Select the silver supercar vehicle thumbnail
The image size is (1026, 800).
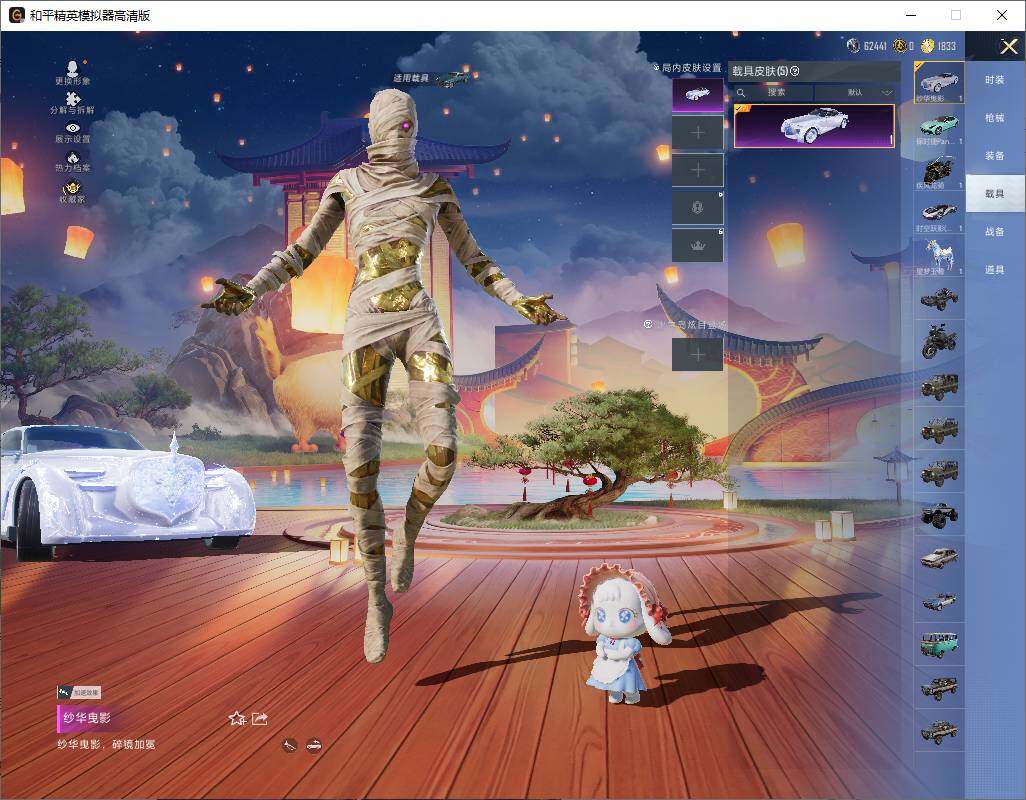(939, 212)
